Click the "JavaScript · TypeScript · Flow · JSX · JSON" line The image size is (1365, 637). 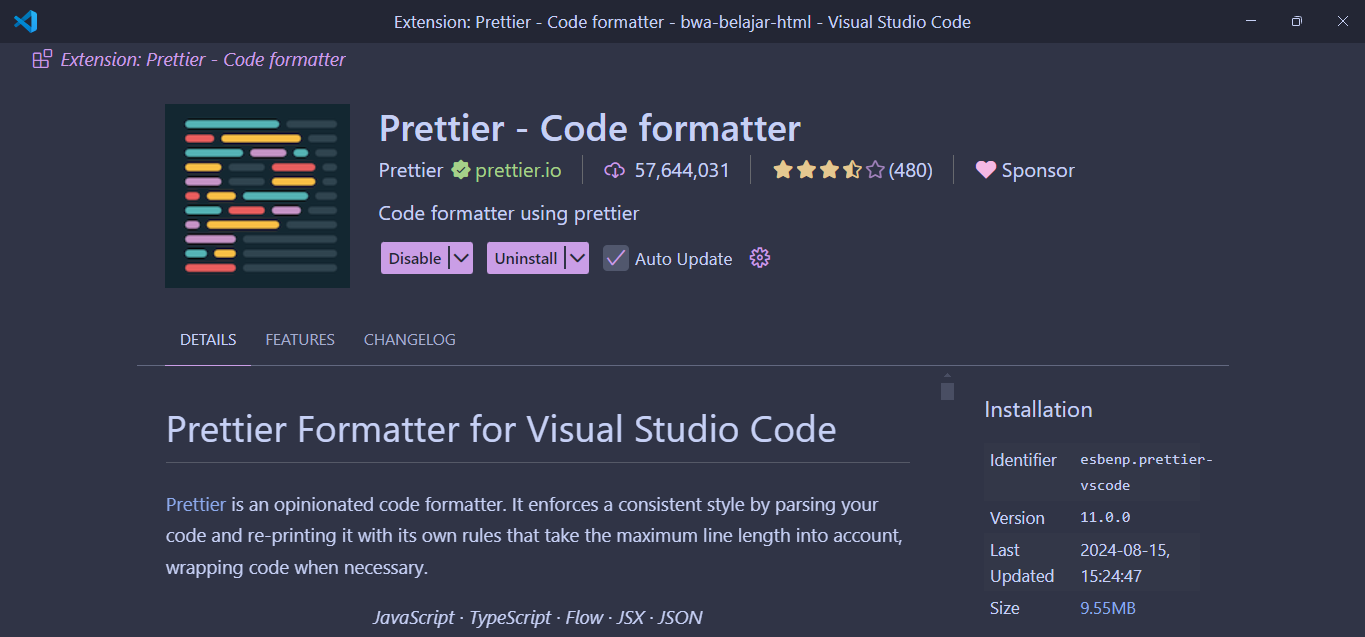pyautogui.click(x=538, y=617)
